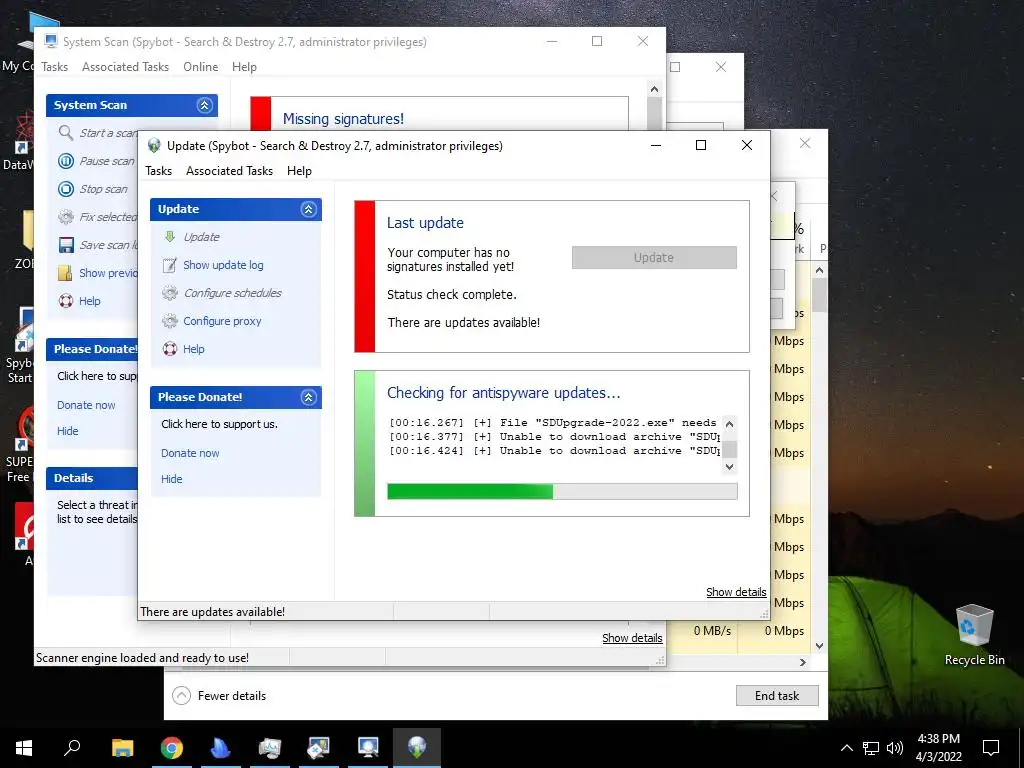This screenshot has width=1024, height=768.
Task: Click Show details link in System Scan window
Action: pos(632,638)
